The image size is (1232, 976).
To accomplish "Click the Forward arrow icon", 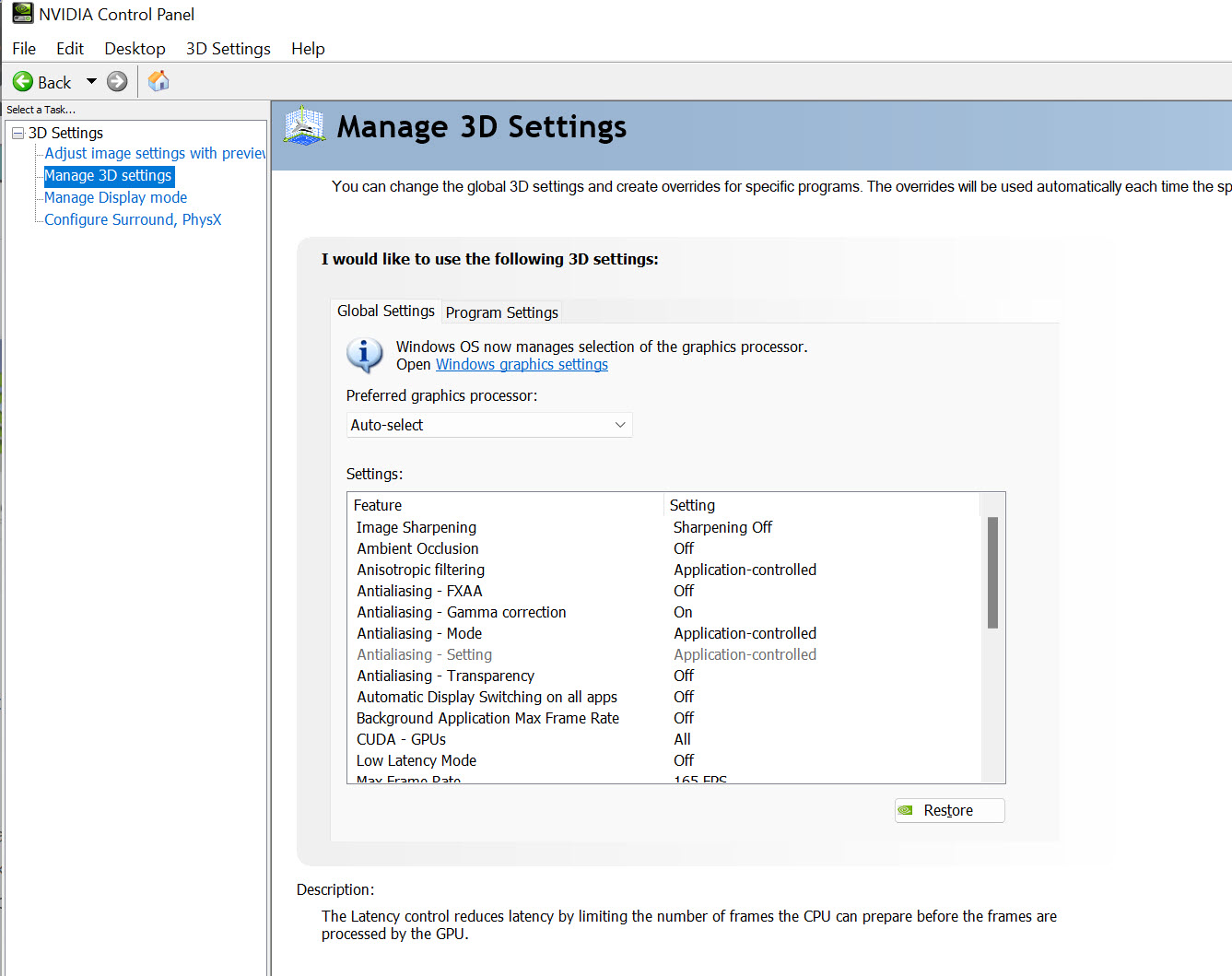I will (117, 81).
